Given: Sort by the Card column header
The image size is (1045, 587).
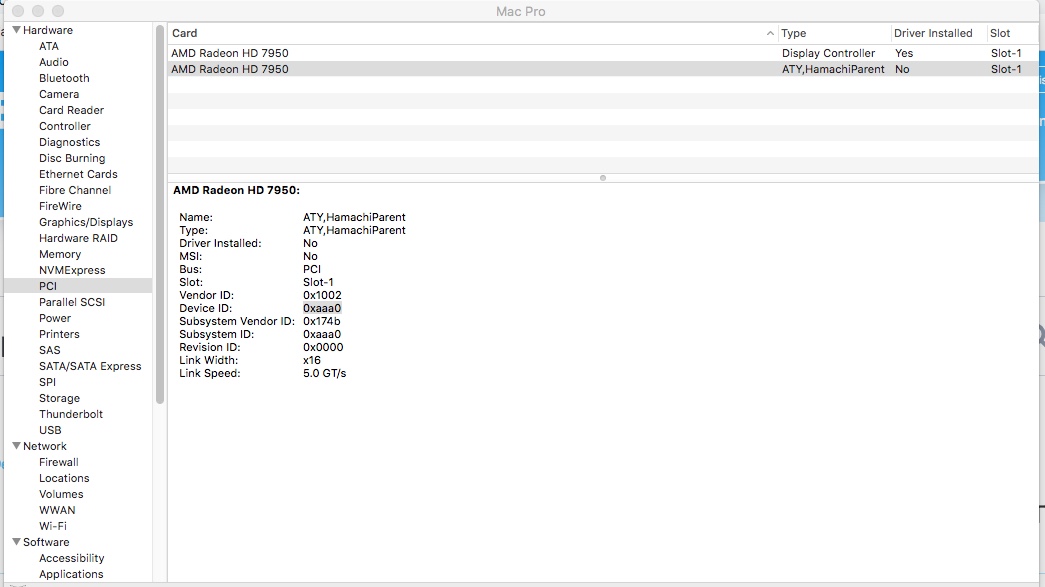Looking at the screenshot, I should coord(185,33).
